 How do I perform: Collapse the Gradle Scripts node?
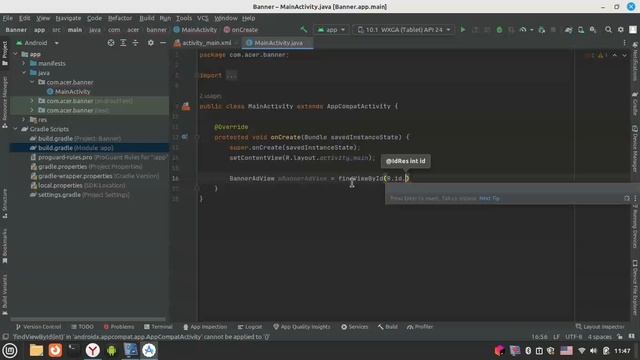pyautogui.click(x=16, y=129)
